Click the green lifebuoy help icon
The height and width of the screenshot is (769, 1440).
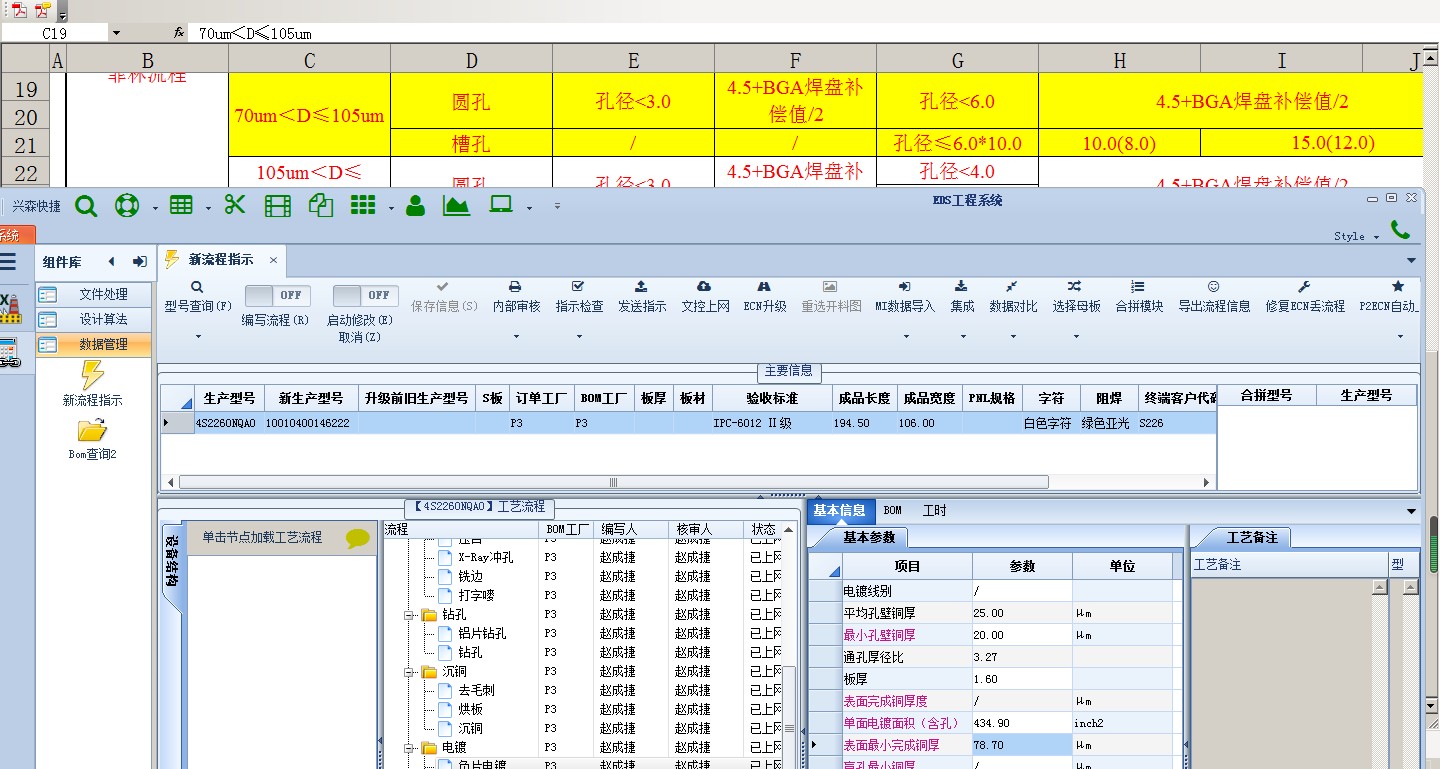127,206
